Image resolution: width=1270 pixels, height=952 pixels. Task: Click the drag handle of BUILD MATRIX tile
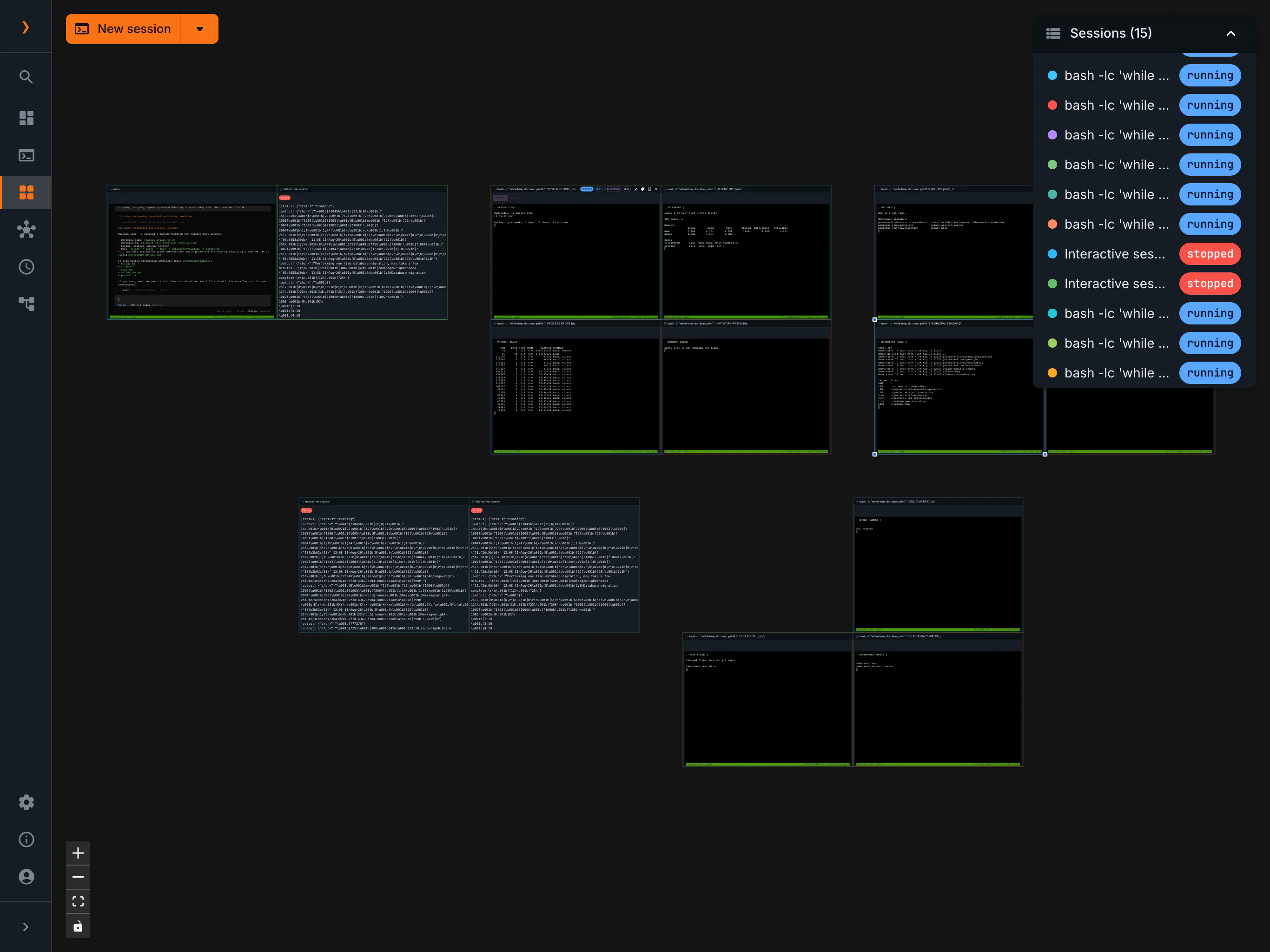(x=857, y=501)
